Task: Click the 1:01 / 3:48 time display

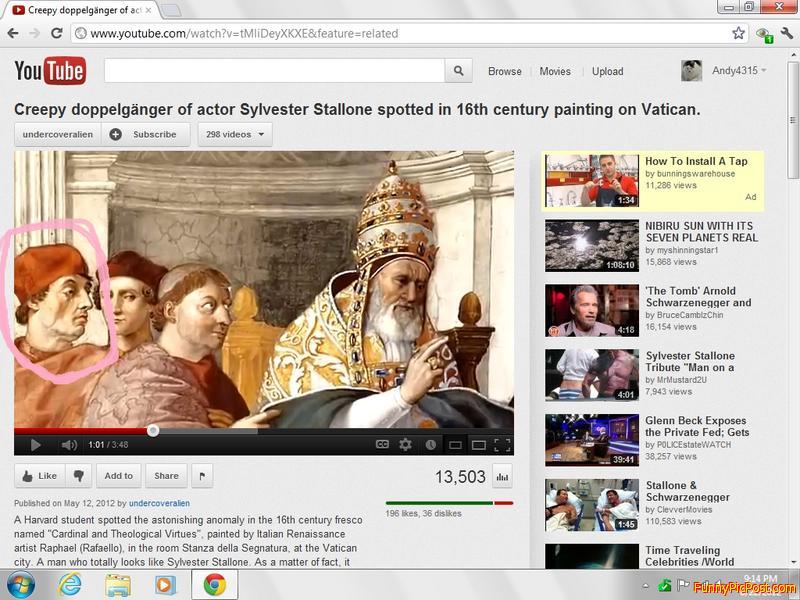Action: 108,445
